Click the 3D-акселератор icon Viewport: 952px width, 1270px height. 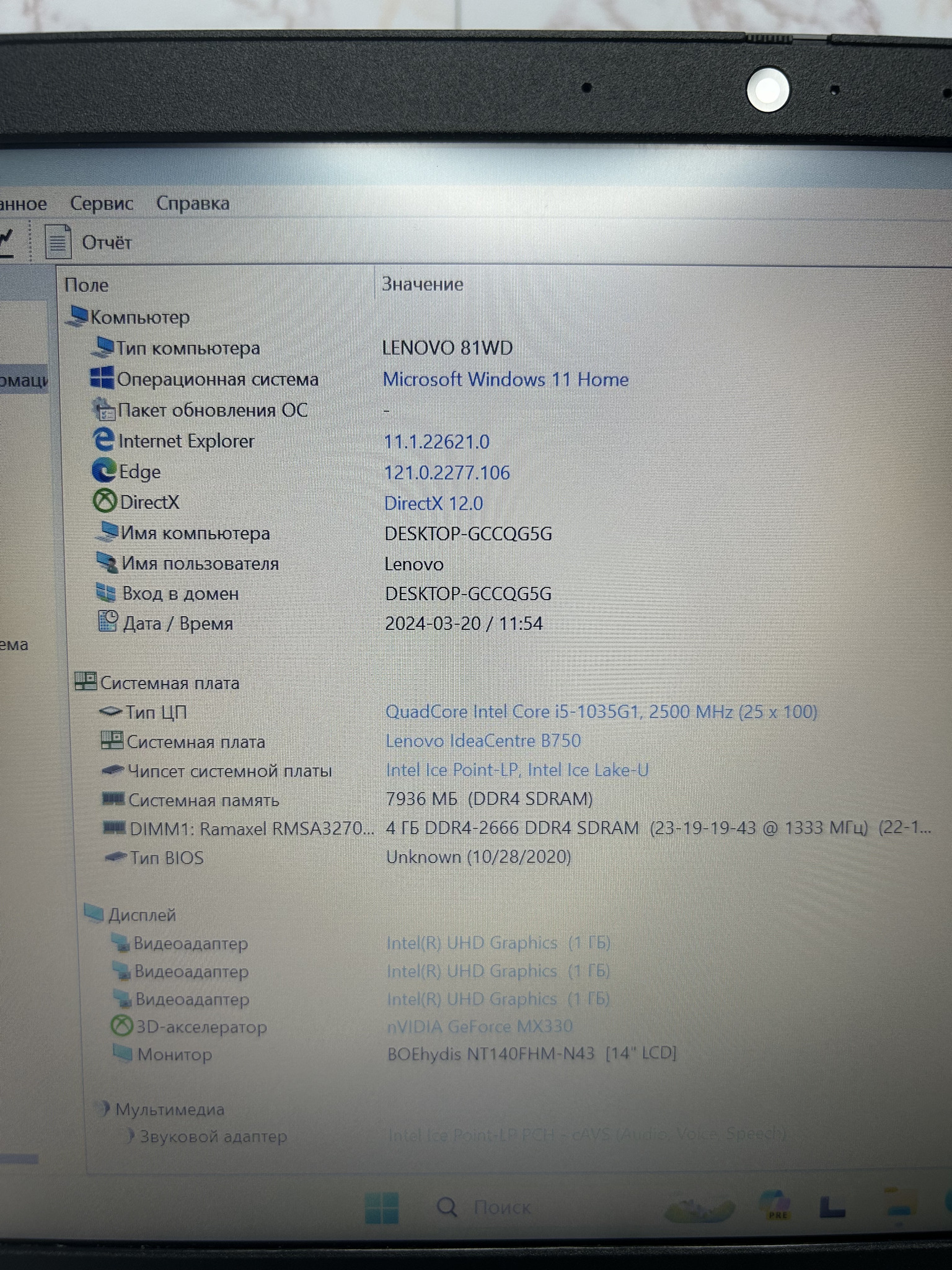tap(121, 1026)
